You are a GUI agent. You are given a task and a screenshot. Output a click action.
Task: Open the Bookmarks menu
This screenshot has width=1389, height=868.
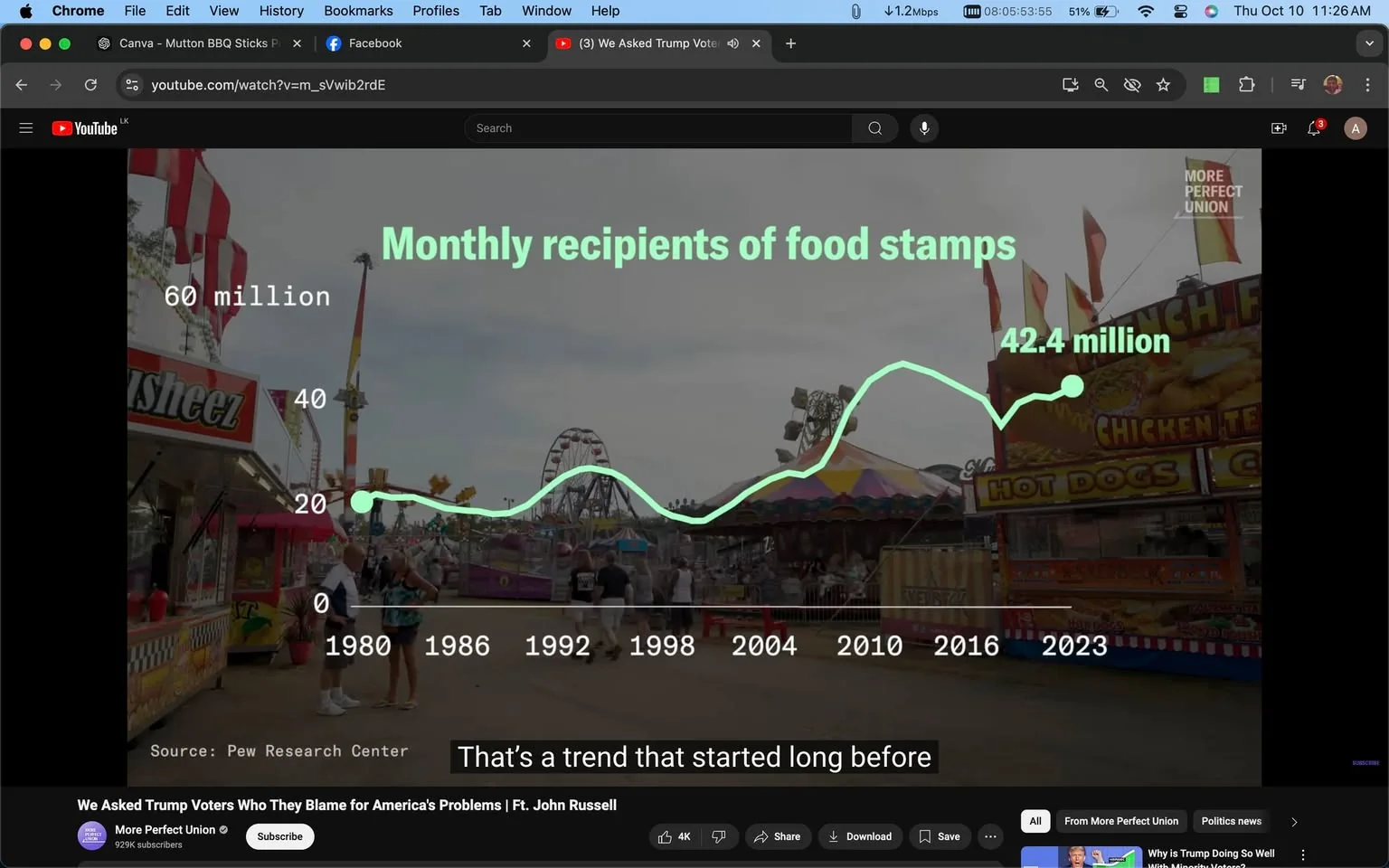[x=358, y=11]
